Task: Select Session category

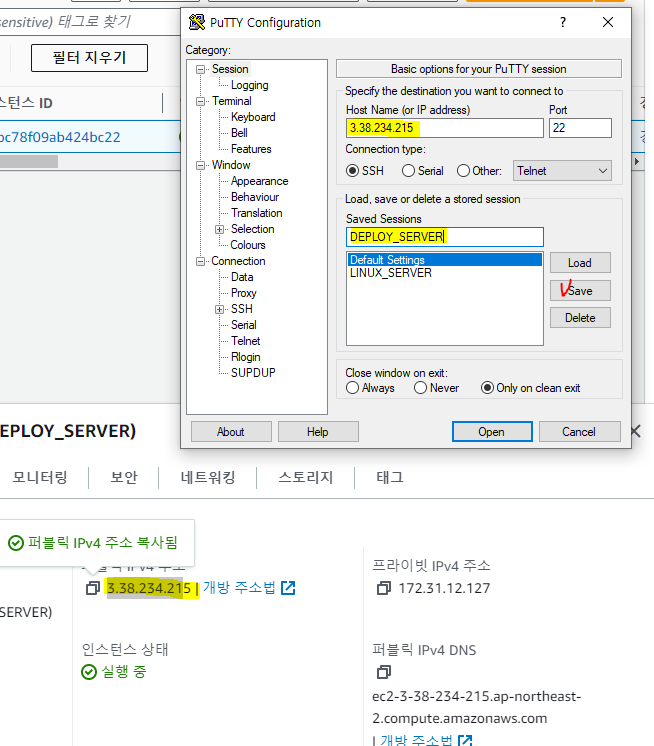Action: coord(230,69)
